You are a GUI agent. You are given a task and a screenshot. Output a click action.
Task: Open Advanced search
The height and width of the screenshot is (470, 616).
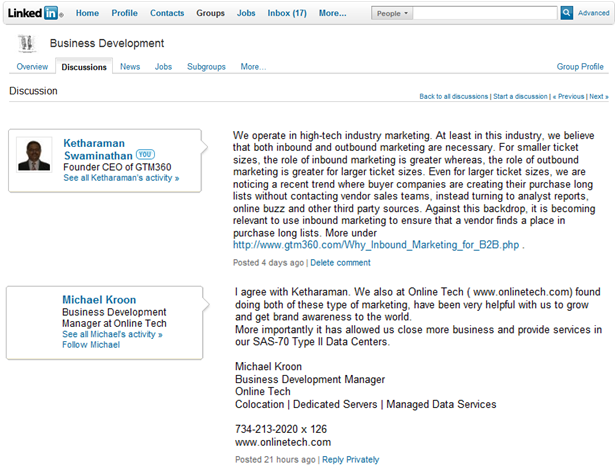pyautogui.click(x=593, y=13)
